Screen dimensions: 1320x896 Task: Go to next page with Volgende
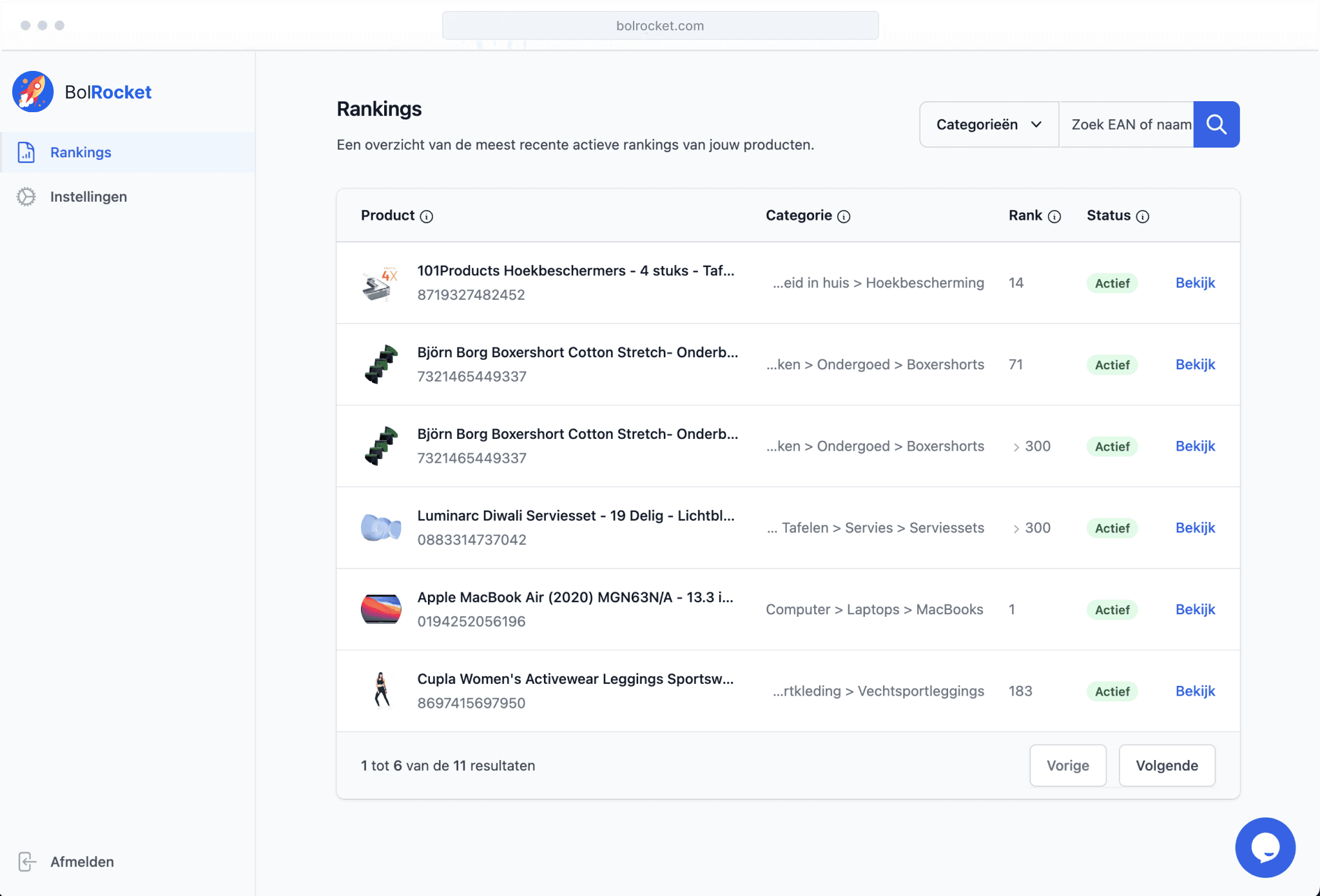pyautogui.click(x=1167, y=766)
